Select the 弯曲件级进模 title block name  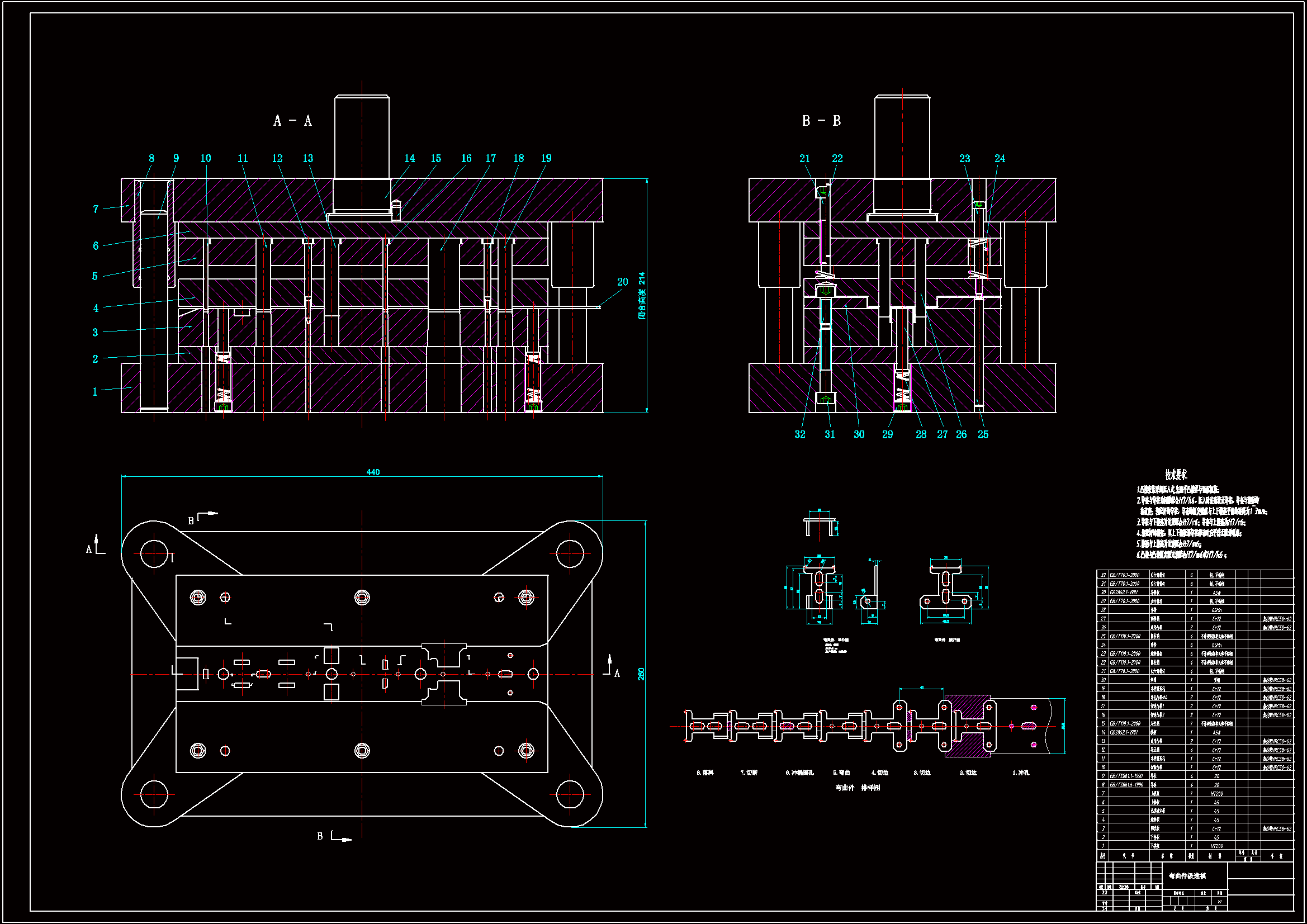[1187, 875]
